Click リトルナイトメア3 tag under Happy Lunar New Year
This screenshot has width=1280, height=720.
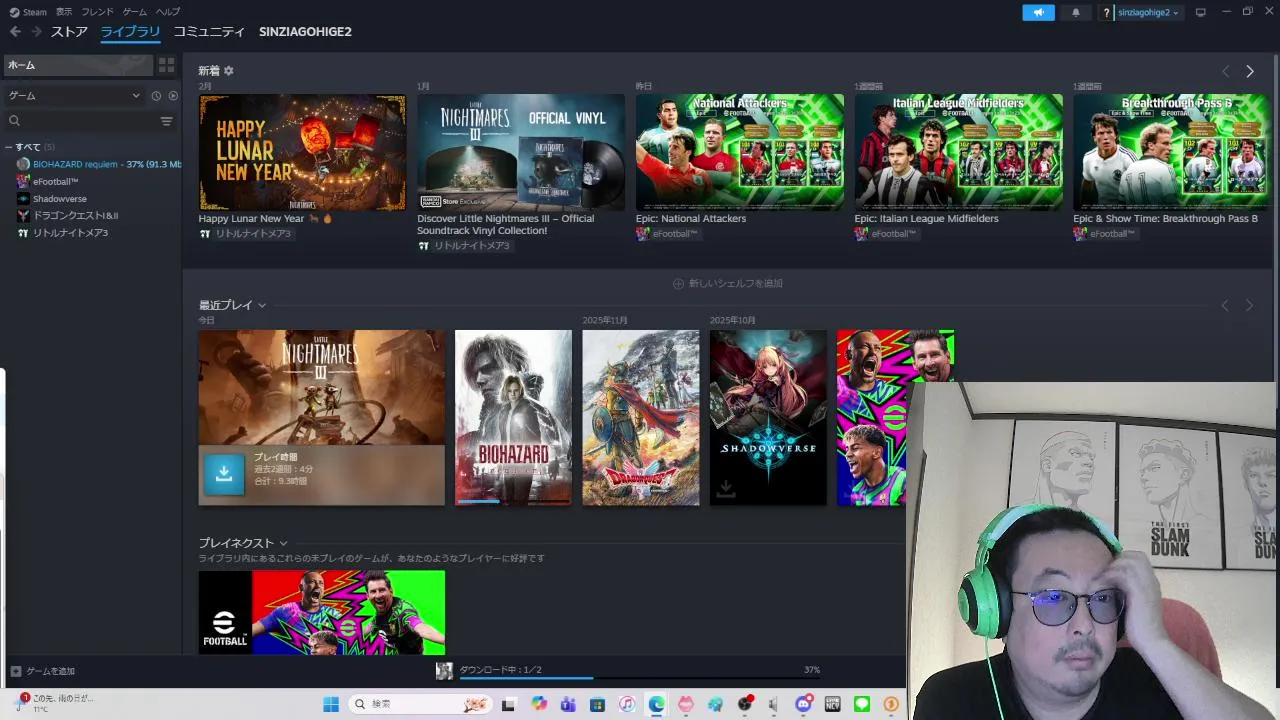[246, 234]
